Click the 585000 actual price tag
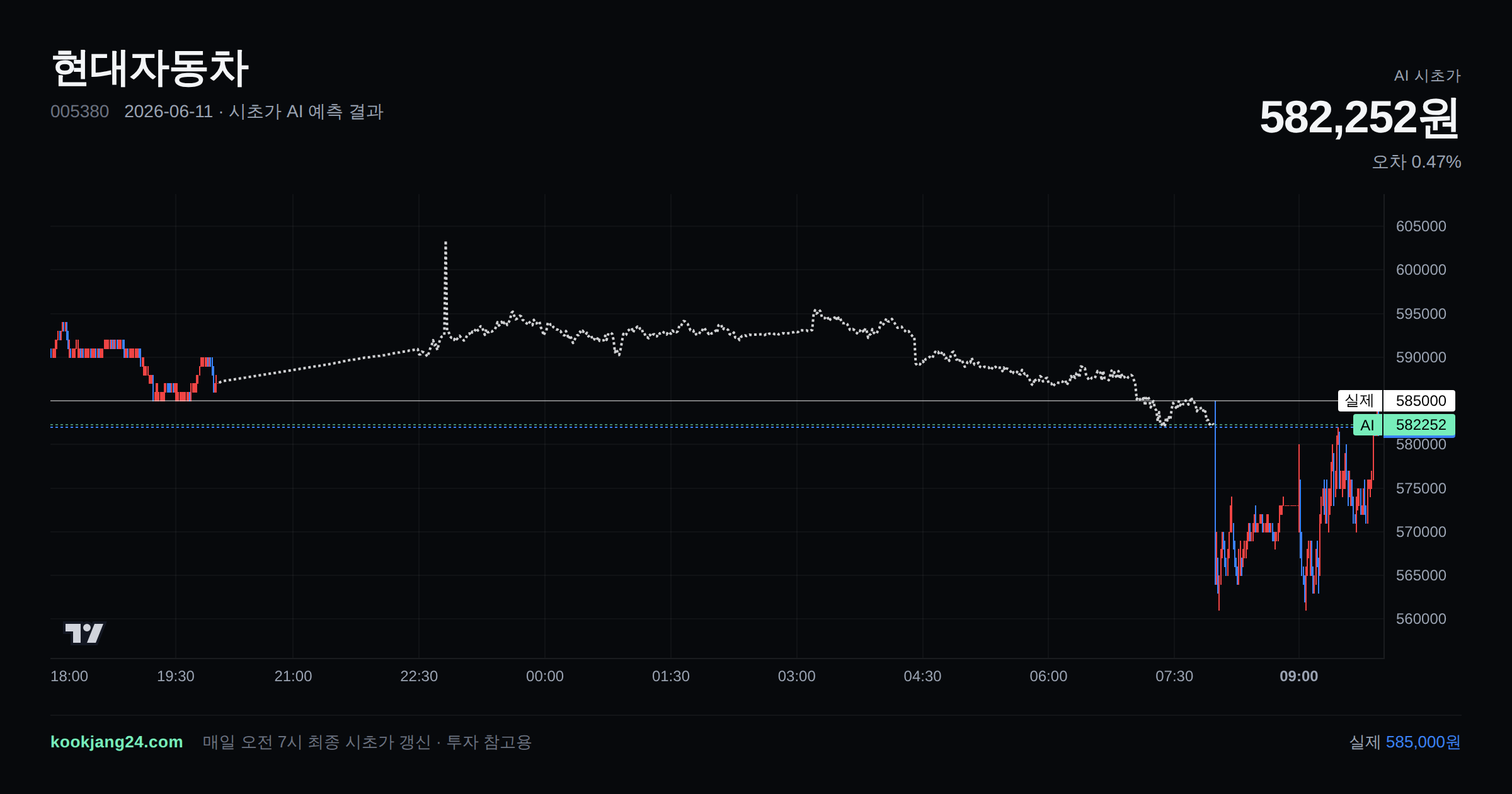The height and width of the screenshot is (794, 1512). (x=1420, y=401)
